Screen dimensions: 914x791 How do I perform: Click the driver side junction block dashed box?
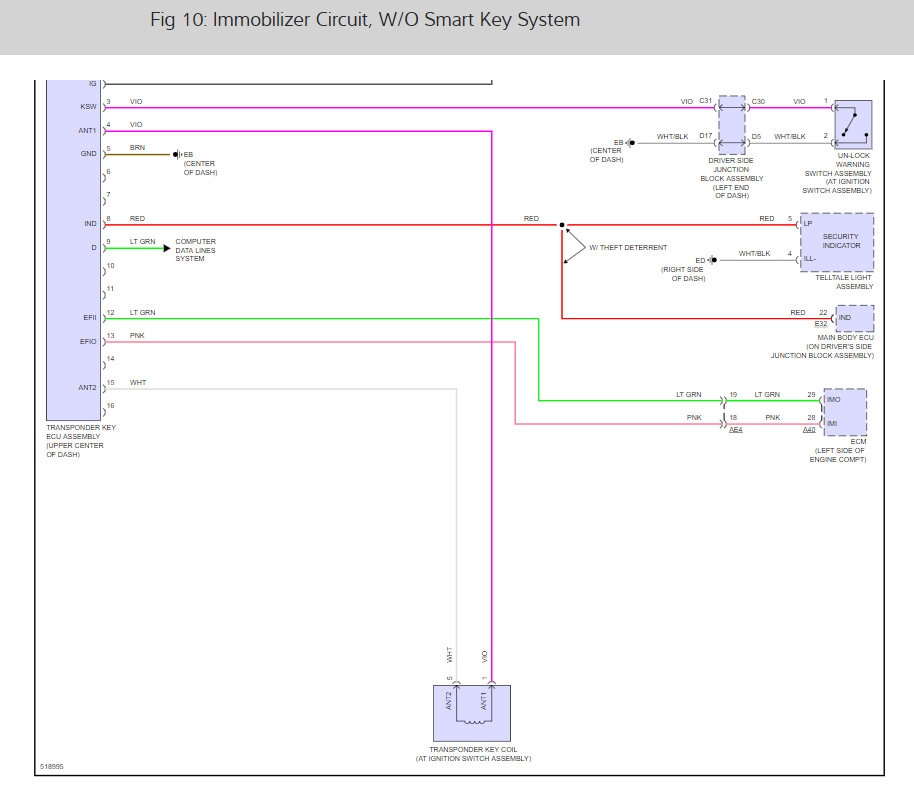point(732,125)
